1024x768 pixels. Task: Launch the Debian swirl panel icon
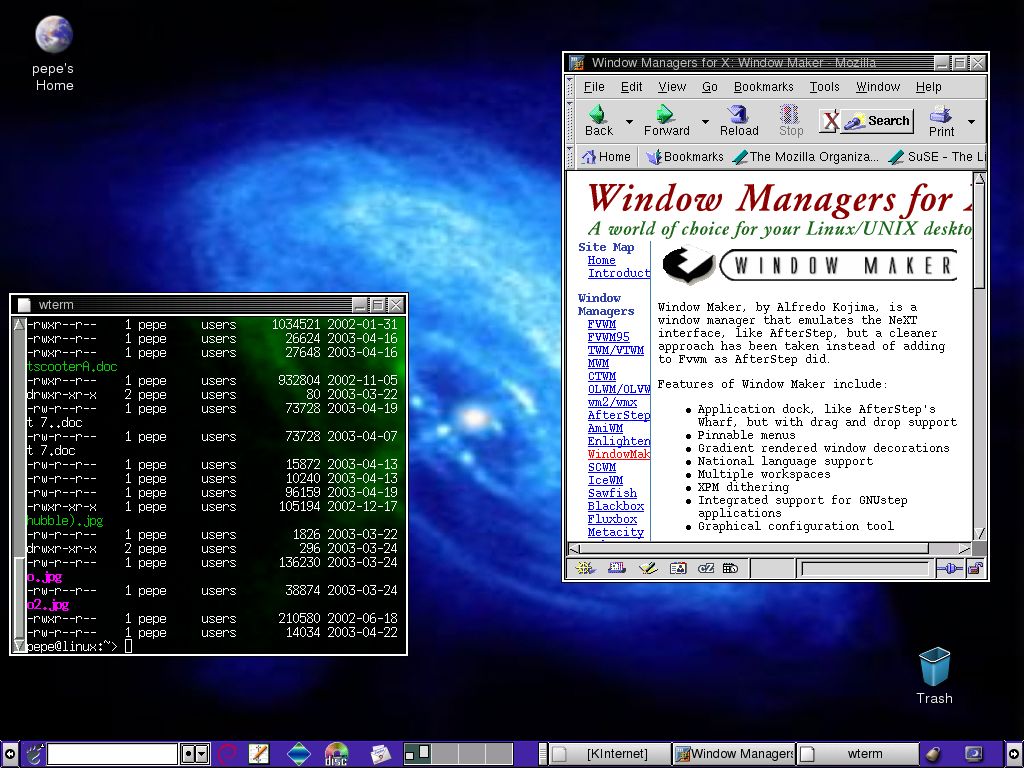pyautogui.click(x=227, y=754)
